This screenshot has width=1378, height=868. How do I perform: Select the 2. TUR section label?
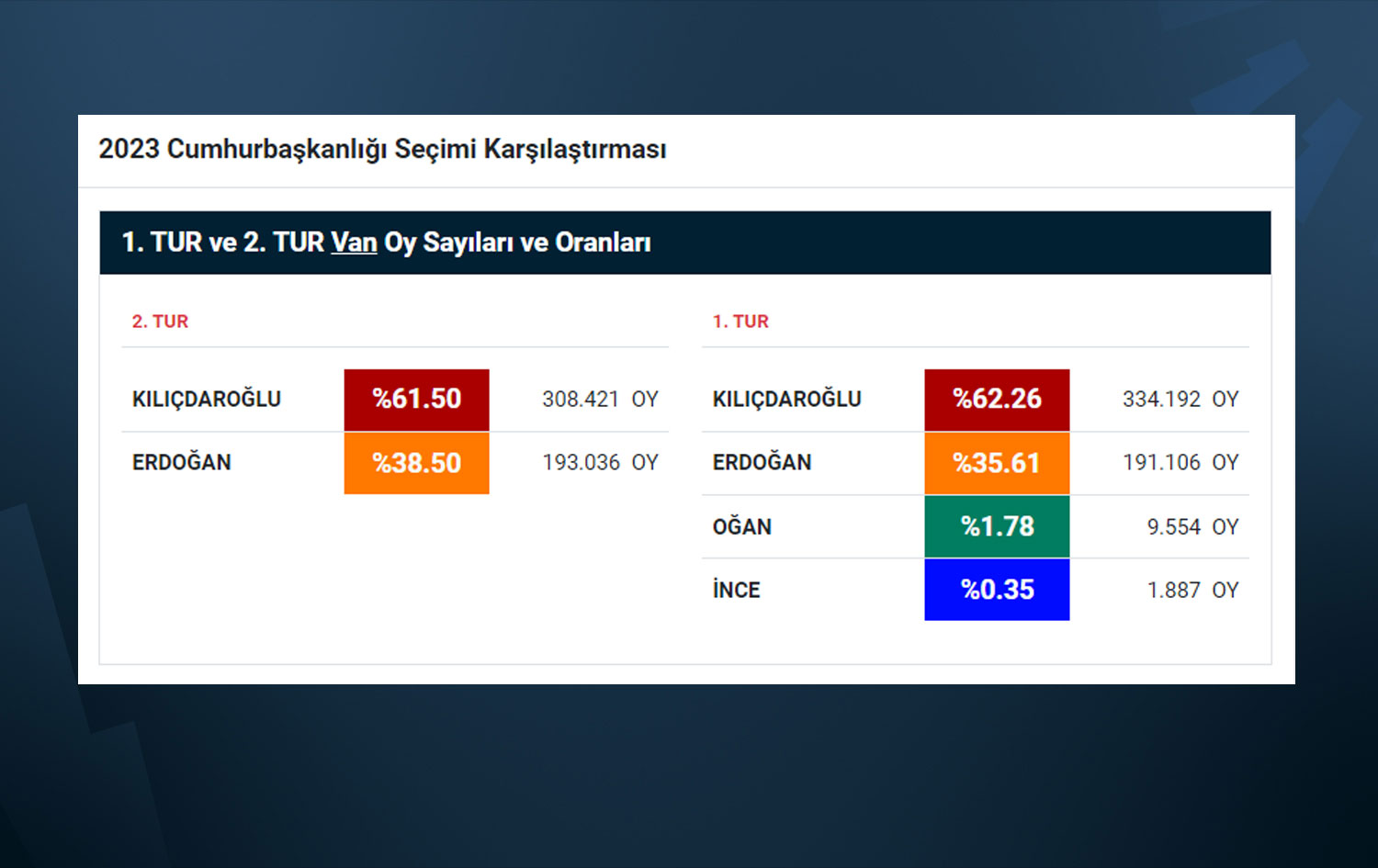pos(160,321)
